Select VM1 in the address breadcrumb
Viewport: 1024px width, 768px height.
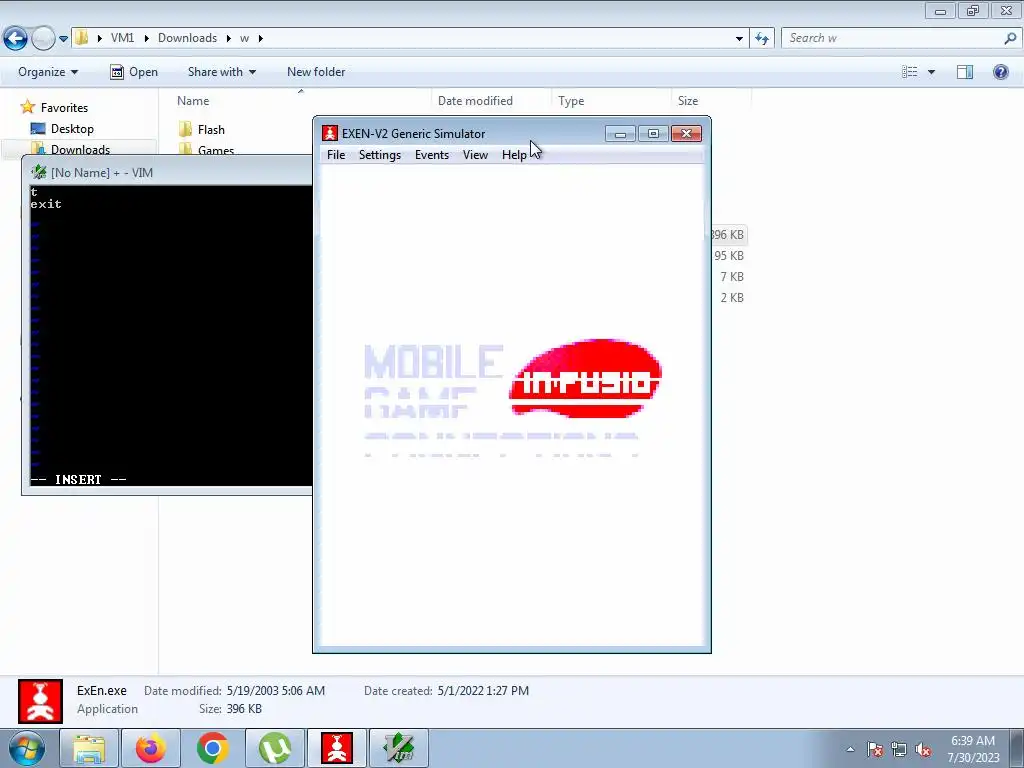pyautogui.click(x=122, y=38)
